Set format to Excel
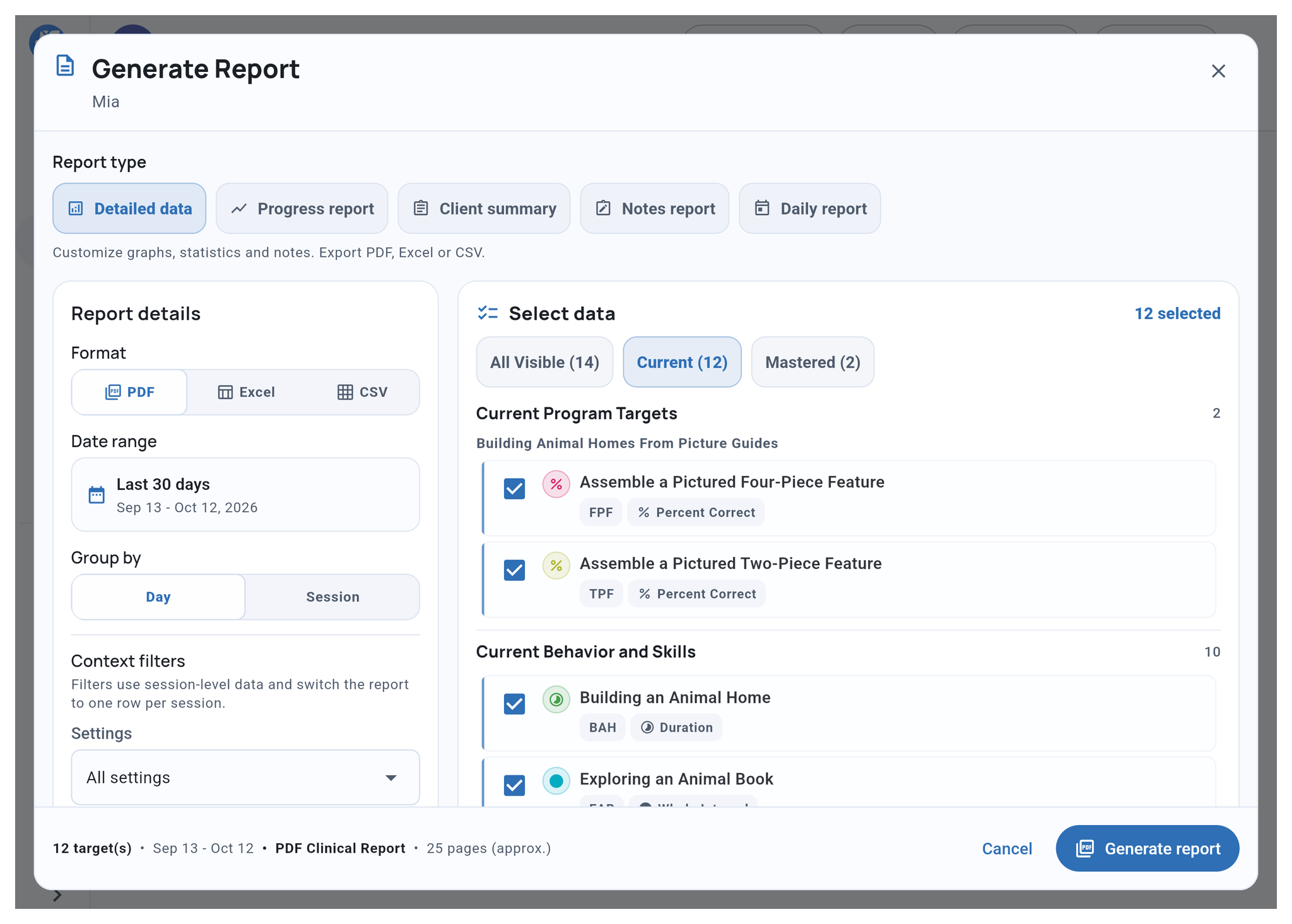1292x924 pixels. [246, 392]
